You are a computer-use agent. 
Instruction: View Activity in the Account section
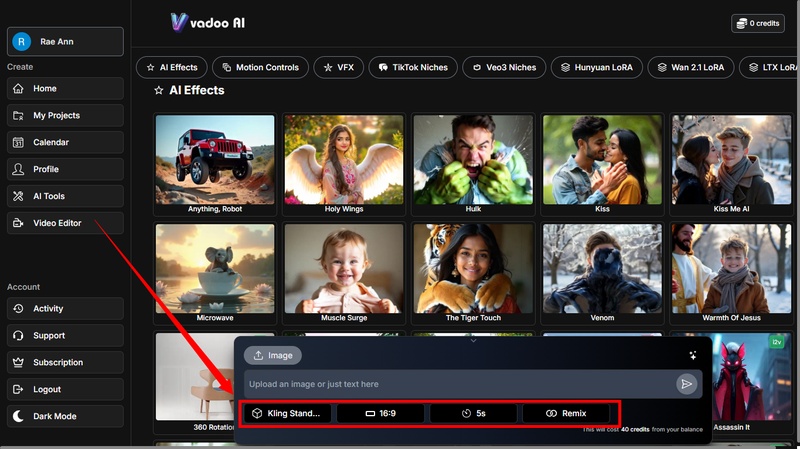65,309
